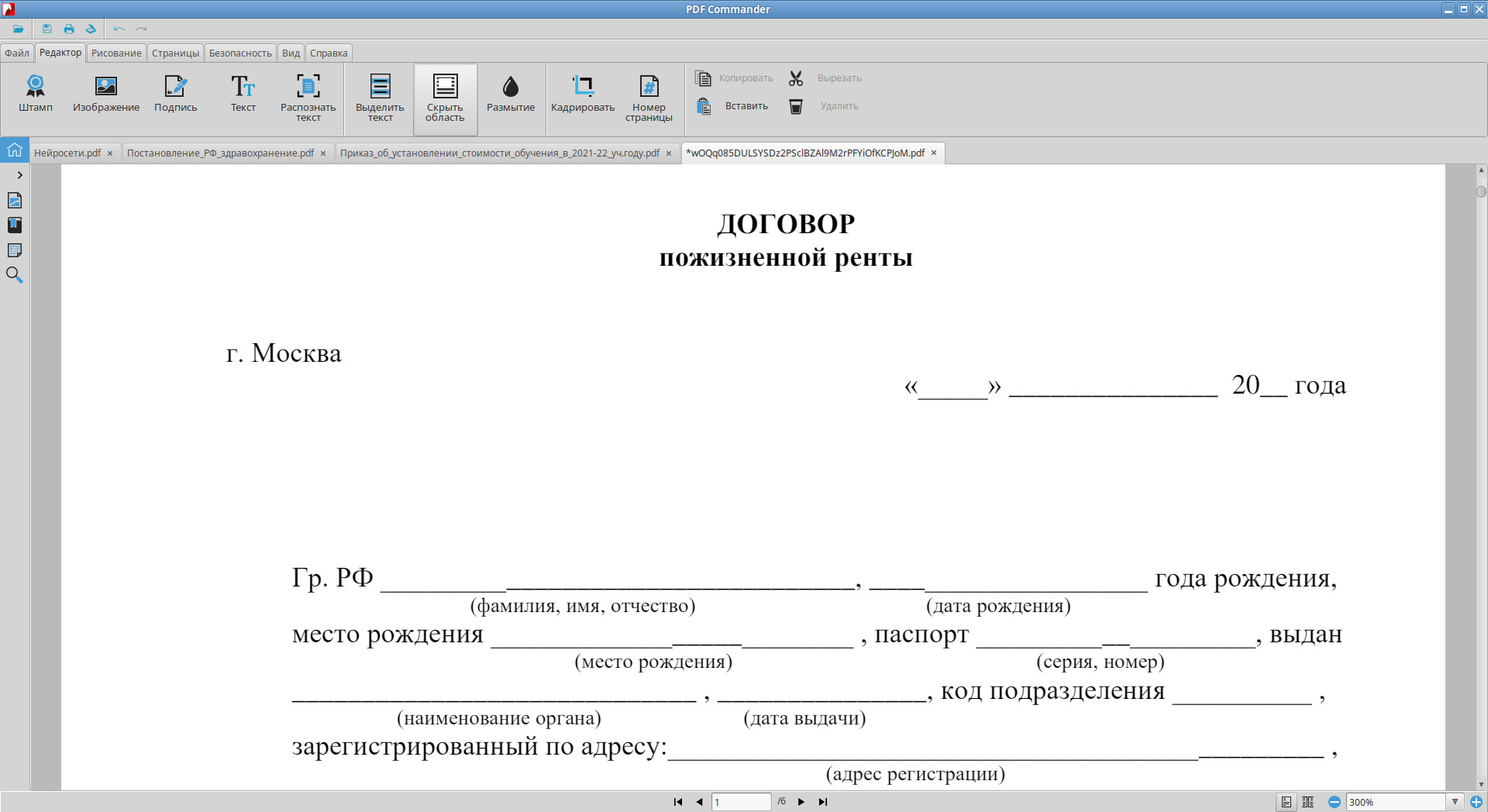The width and height of the screenshot is (1488, 812).
Task: Jump to the first page
Action: 678,802
